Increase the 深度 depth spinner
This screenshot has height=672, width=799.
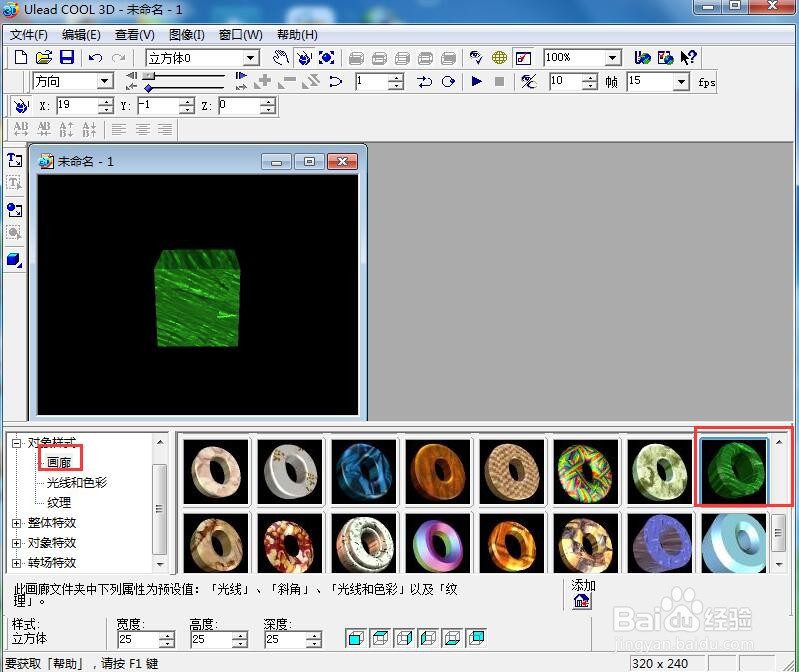[314, 635]
